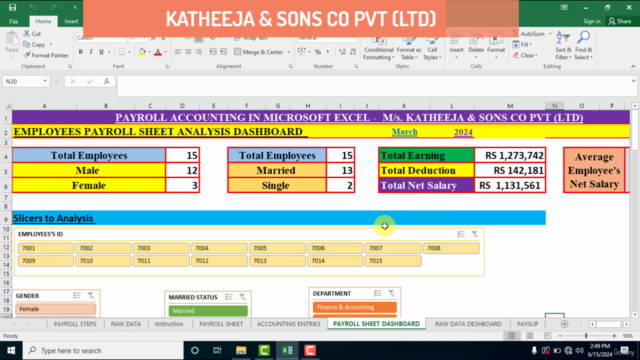Open the File tab

click(13, 21)
